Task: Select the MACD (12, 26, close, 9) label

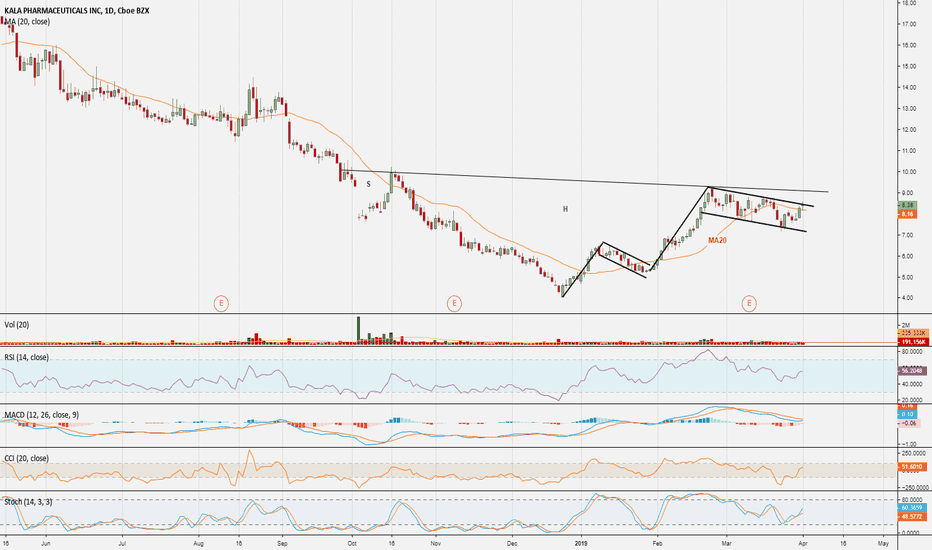Action: pos(42,414)
